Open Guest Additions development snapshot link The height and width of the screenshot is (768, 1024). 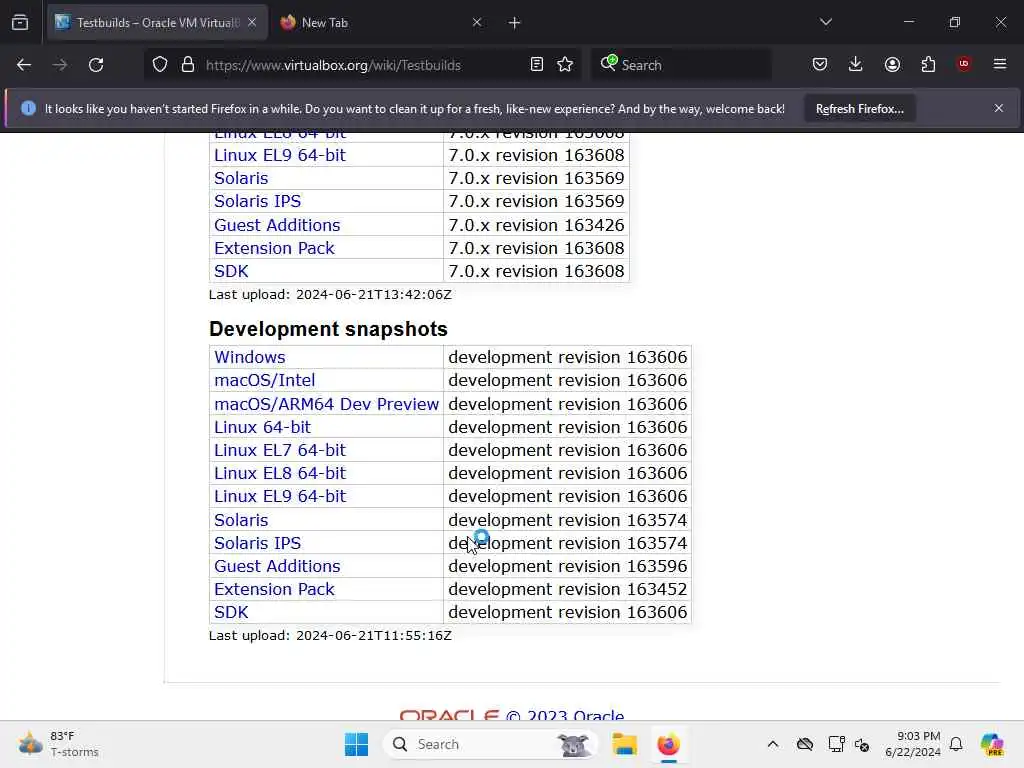[277, 566]
